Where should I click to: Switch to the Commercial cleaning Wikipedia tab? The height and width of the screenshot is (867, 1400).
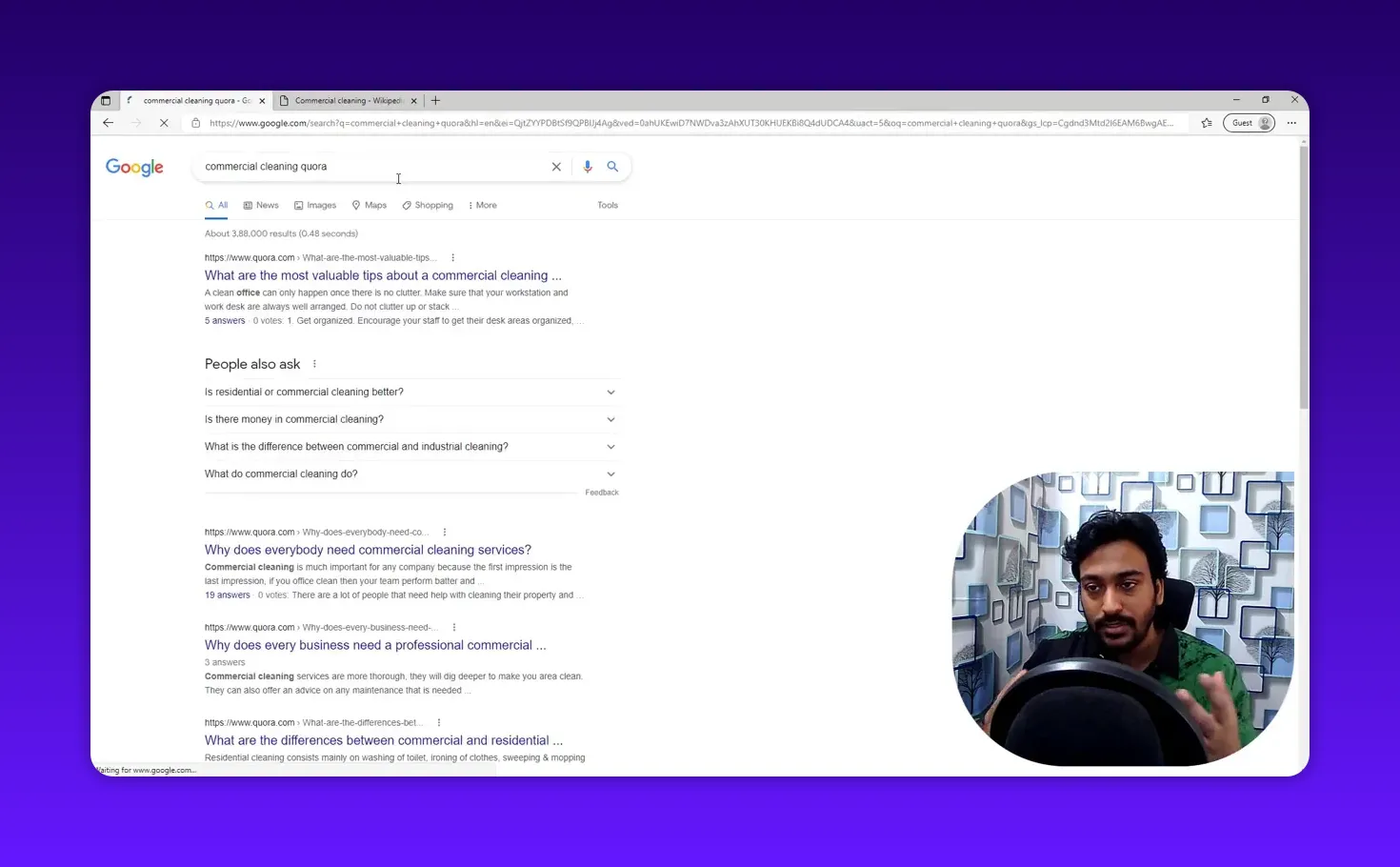pyautogui.click(x=348, y=100)
